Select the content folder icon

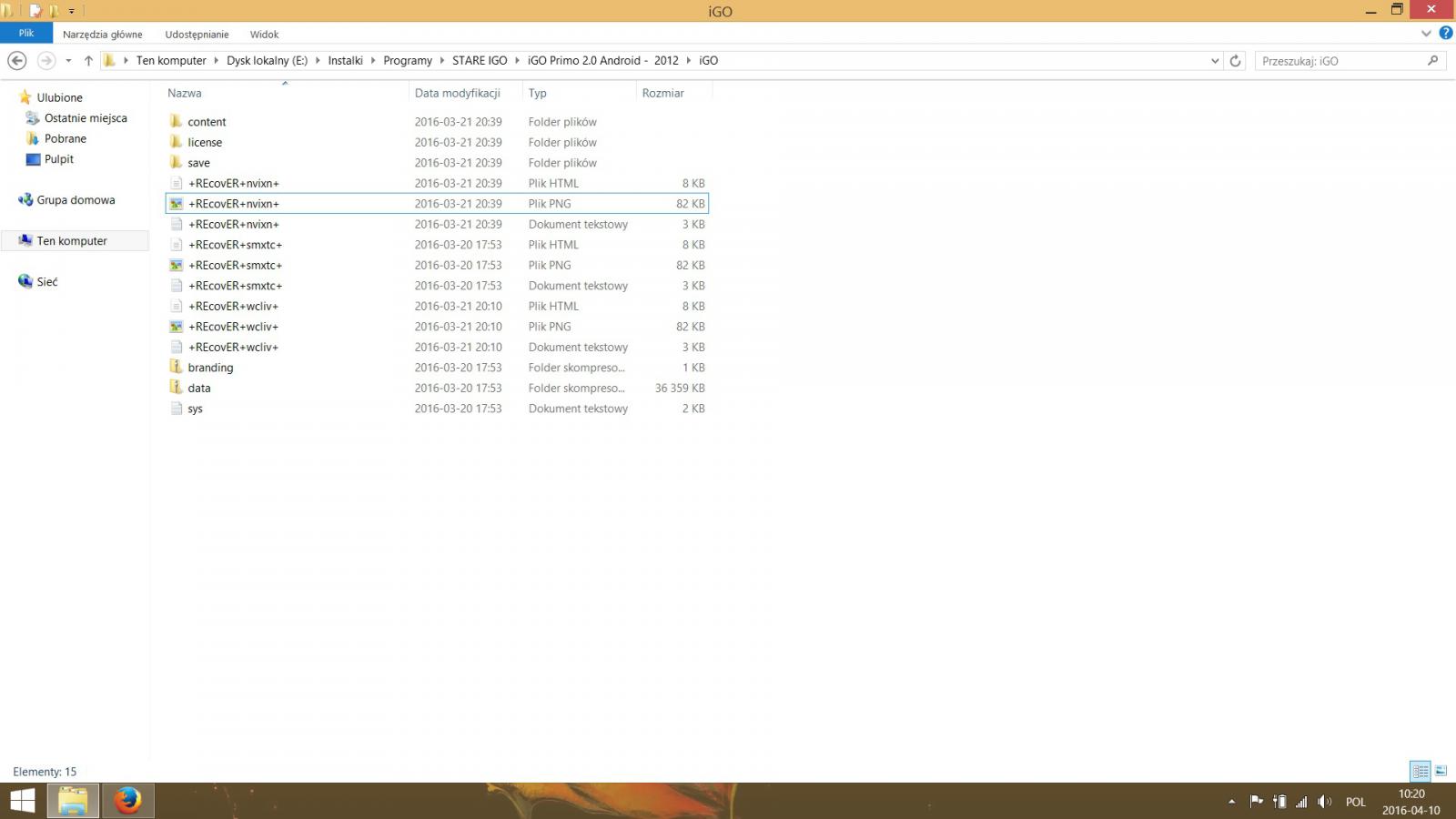[x=177, y=121]
